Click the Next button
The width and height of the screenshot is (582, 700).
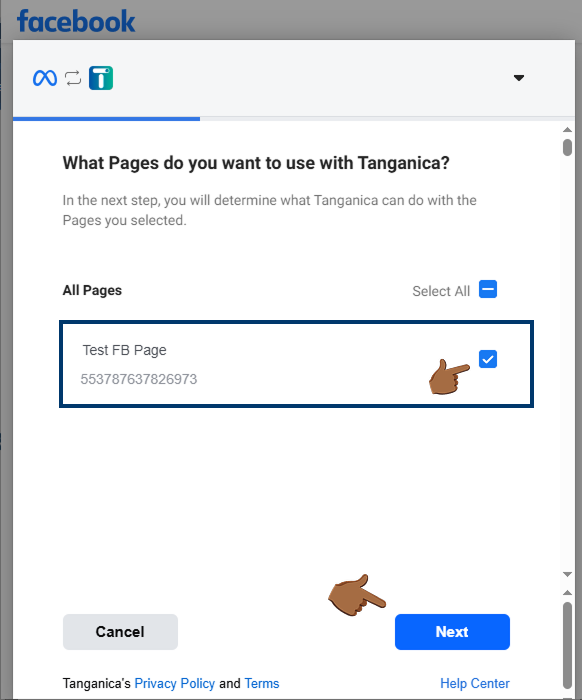point(452,632)
